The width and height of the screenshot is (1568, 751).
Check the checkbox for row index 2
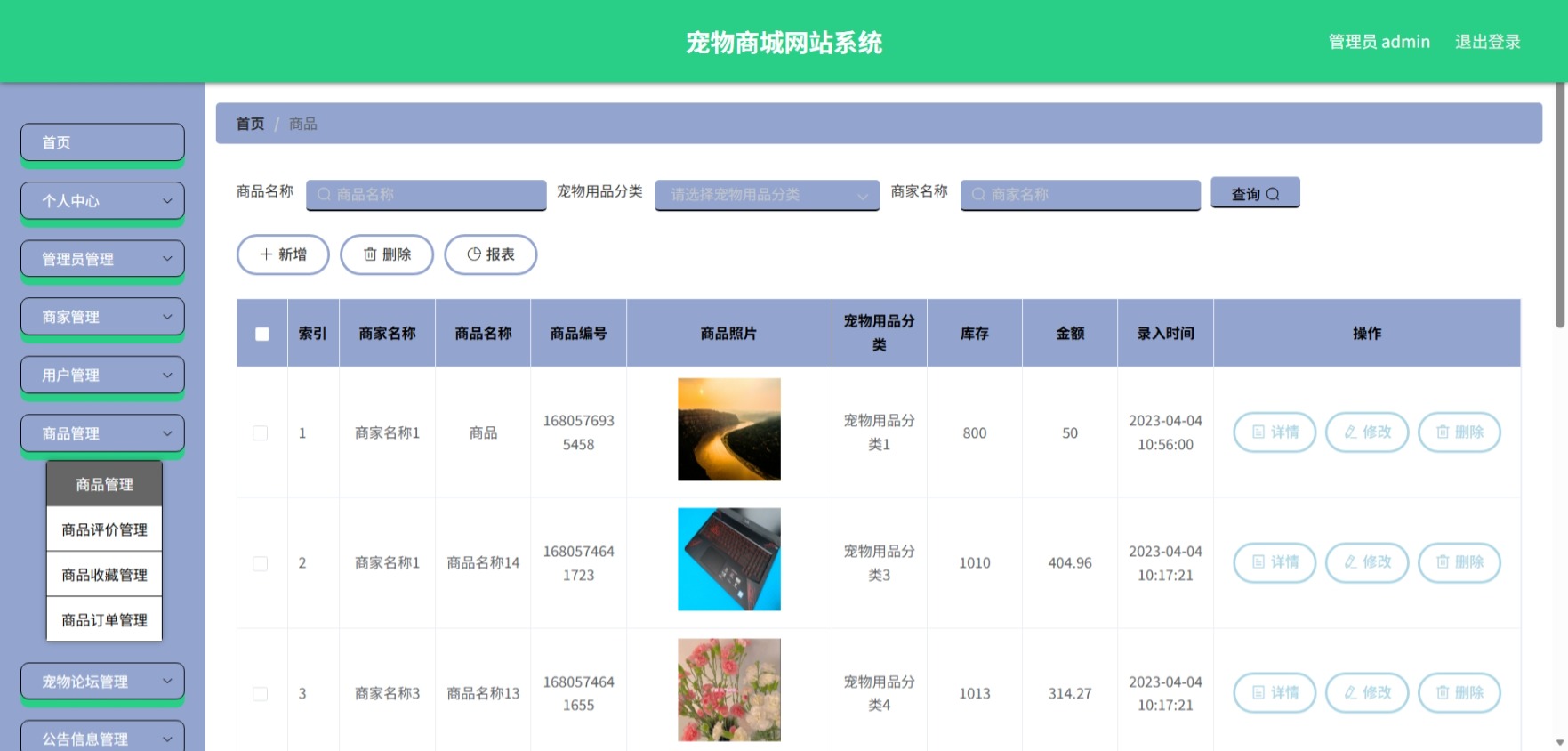261,563
